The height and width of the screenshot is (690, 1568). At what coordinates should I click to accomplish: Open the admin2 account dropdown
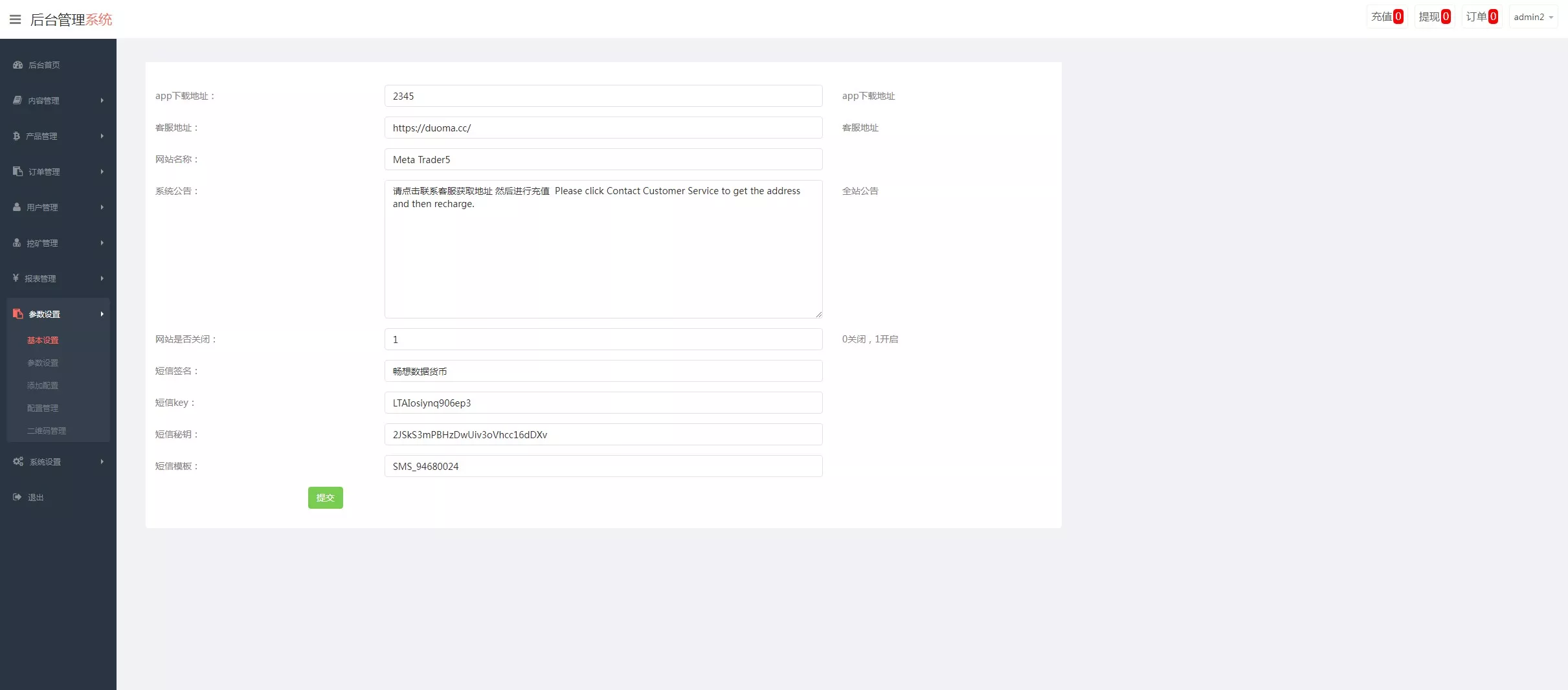[x=1533, y=17]
